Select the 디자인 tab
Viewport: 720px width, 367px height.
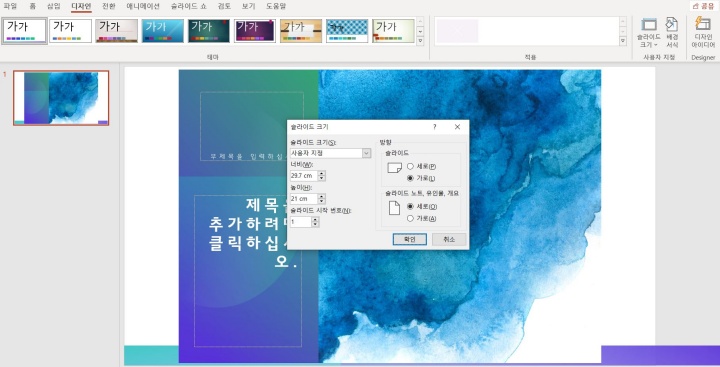coord(81,6)
